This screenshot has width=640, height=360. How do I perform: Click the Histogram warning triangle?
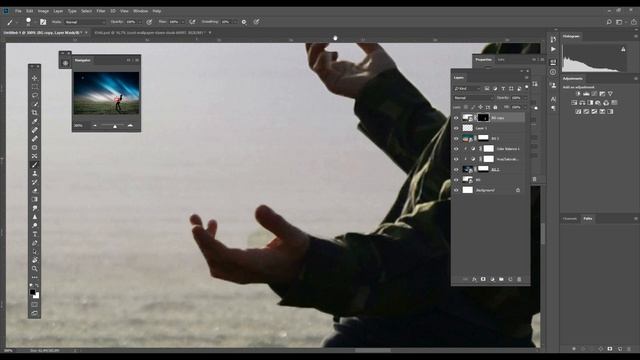623,49
